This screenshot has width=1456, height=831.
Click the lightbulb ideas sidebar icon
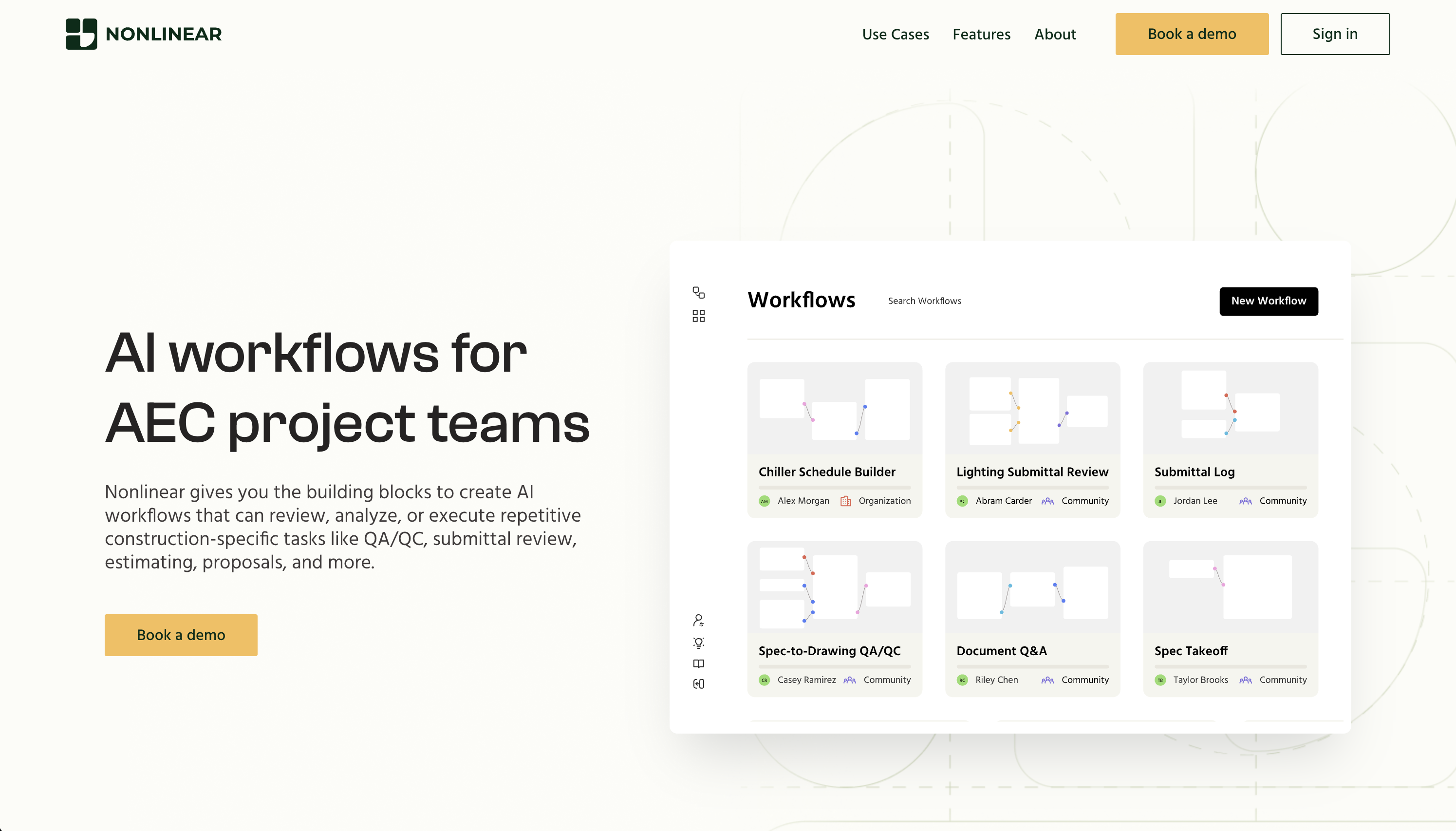698,642
